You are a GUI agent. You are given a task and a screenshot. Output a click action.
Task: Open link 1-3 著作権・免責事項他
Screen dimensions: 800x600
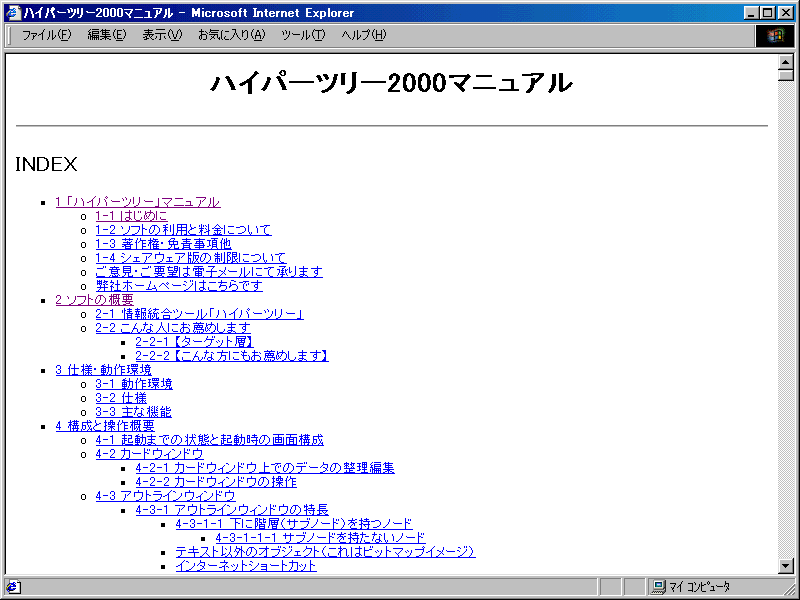pos(163,244)
